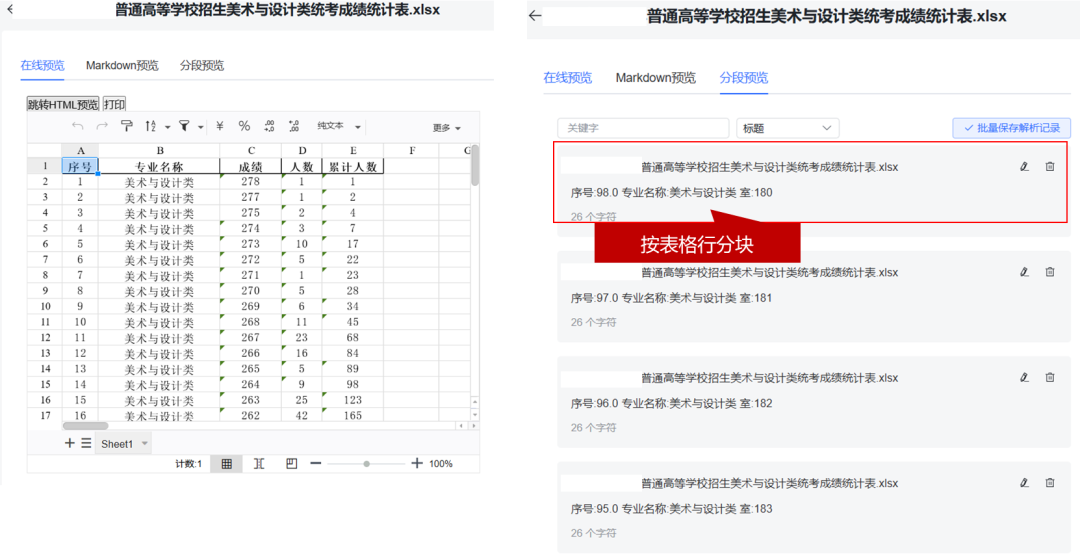This screenshot has width=1080, height=556.
Task: Apply percent format with % icon
Action: [x=244, y=127]
